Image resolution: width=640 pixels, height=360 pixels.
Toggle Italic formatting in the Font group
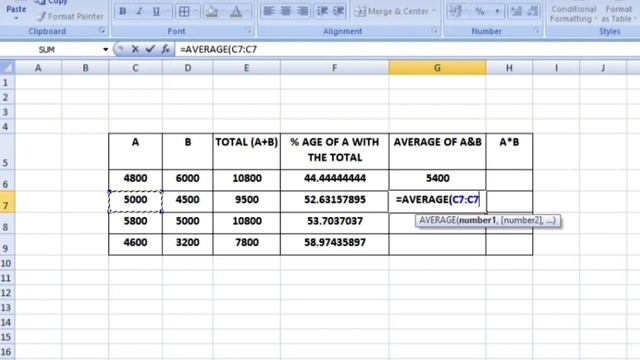click(139, 11)
